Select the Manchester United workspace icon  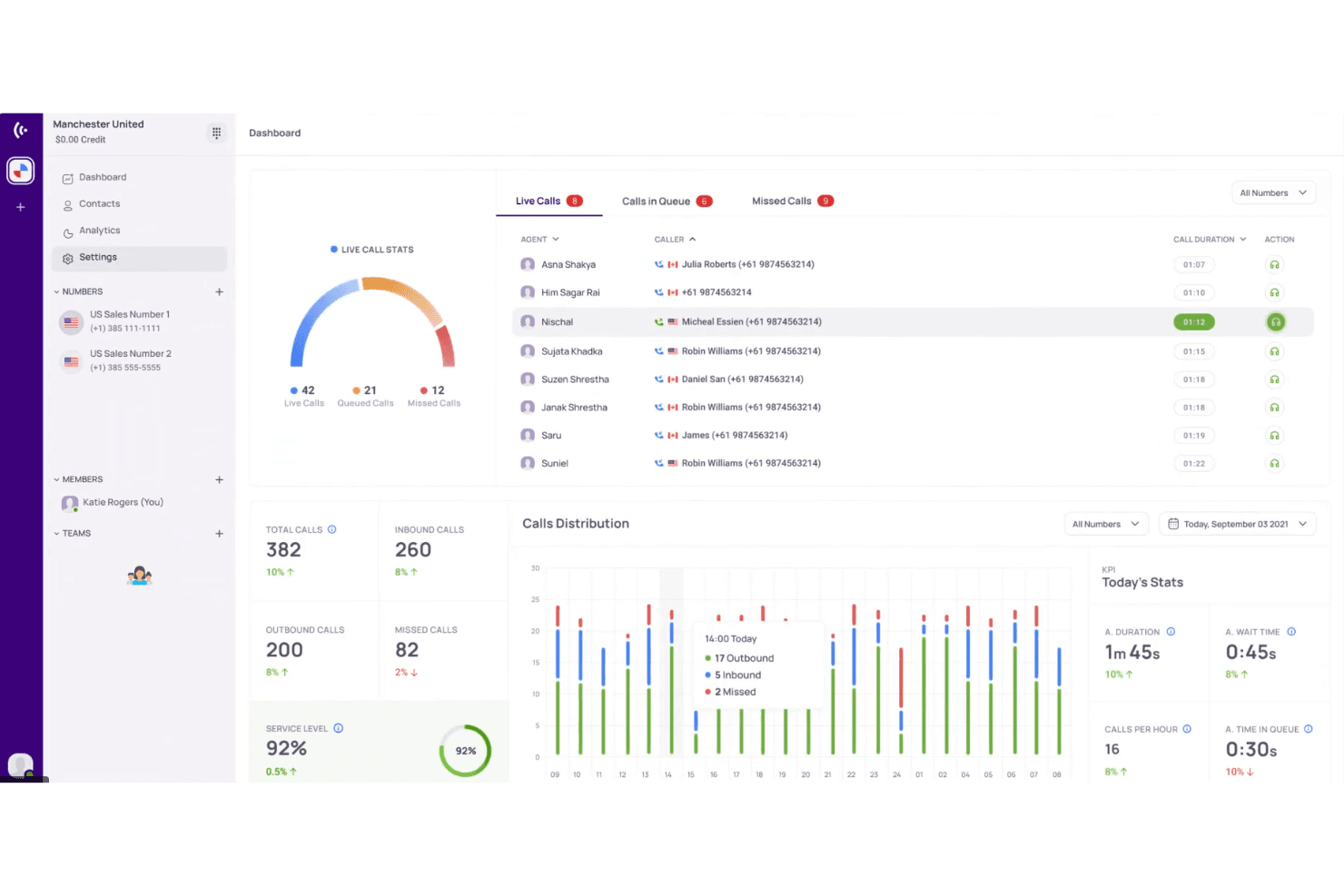tap(21, 171)
